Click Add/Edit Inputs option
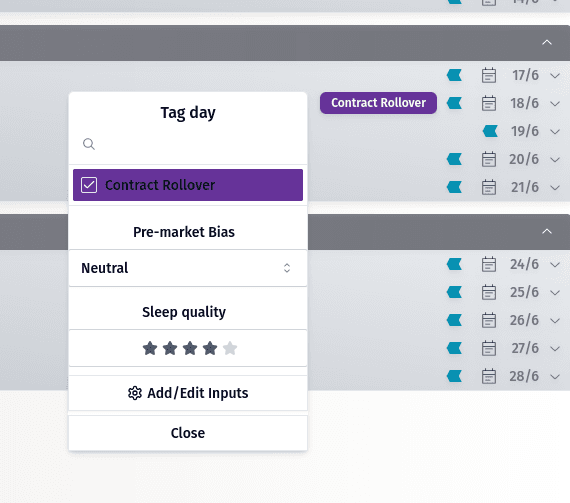This screenshot has height=503, width=570. [188, 393]
